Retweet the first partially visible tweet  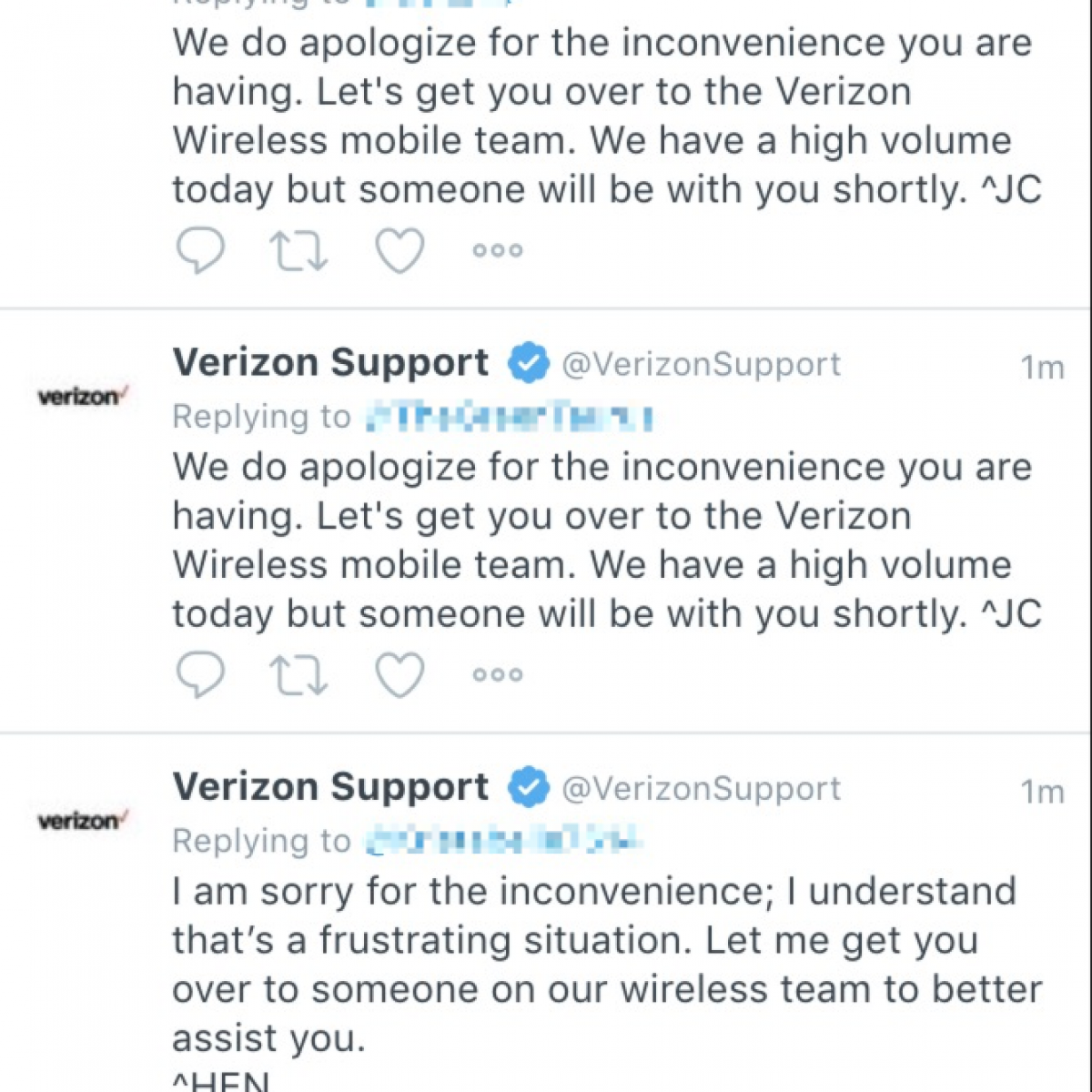pyautogui.click(x=298, y=250)
